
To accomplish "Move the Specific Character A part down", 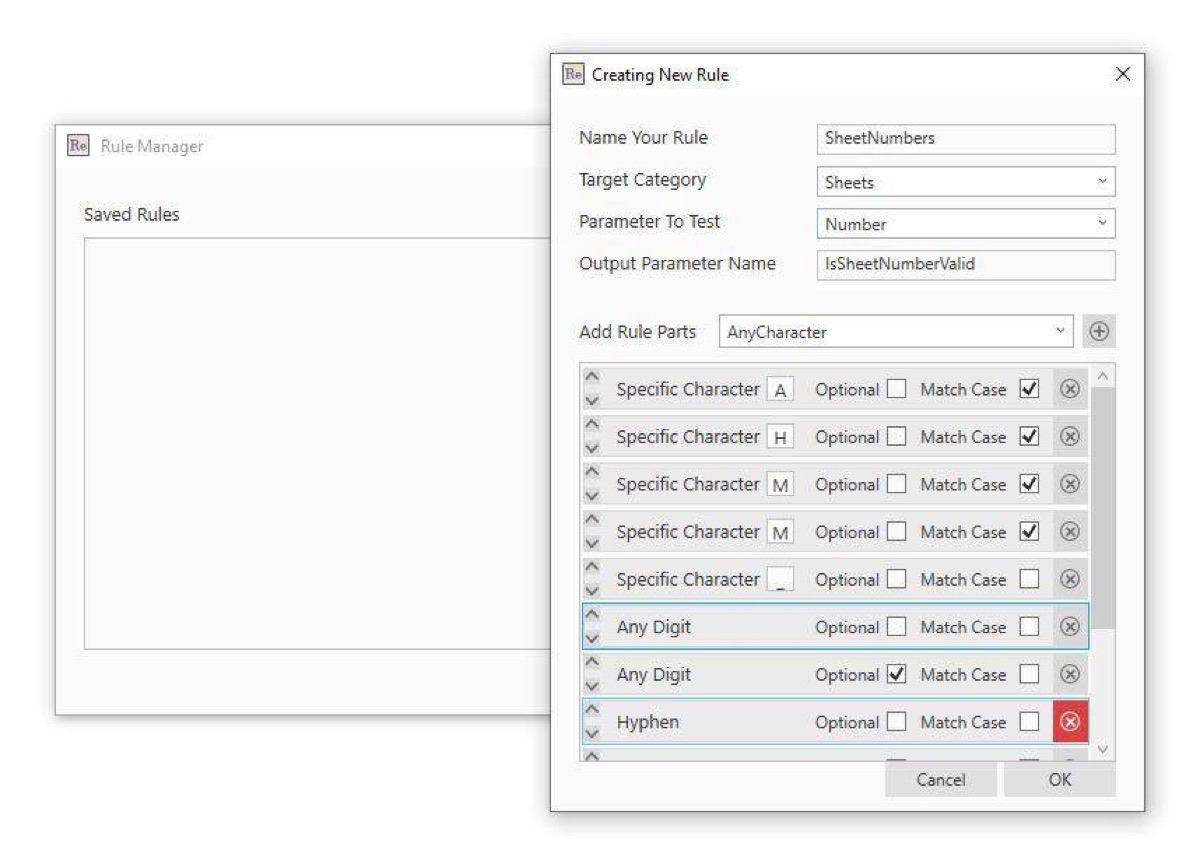I will pos(591,401).
